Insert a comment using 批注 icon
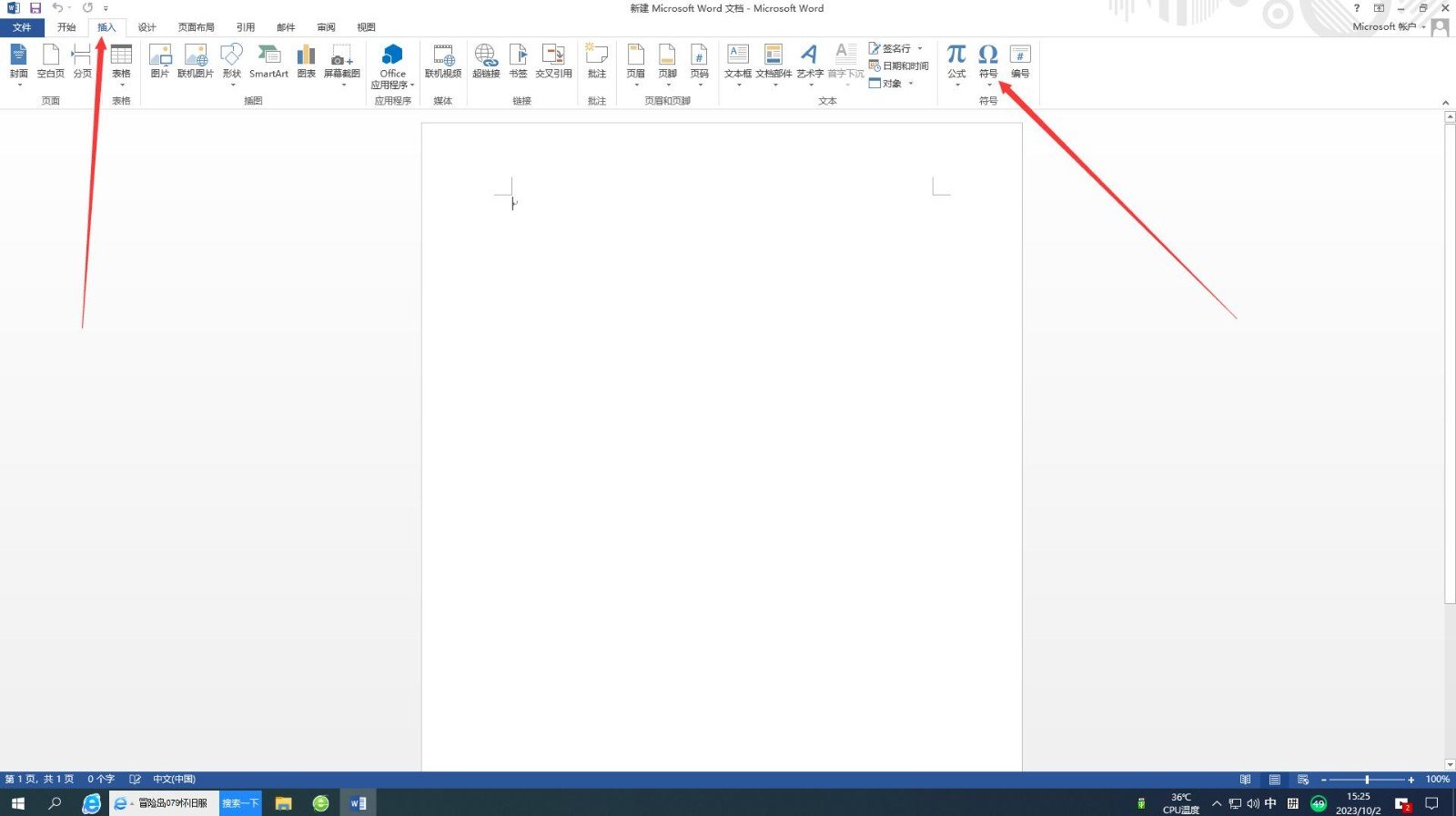Viewport: 1456px width, 816px height. coord(597,61)
